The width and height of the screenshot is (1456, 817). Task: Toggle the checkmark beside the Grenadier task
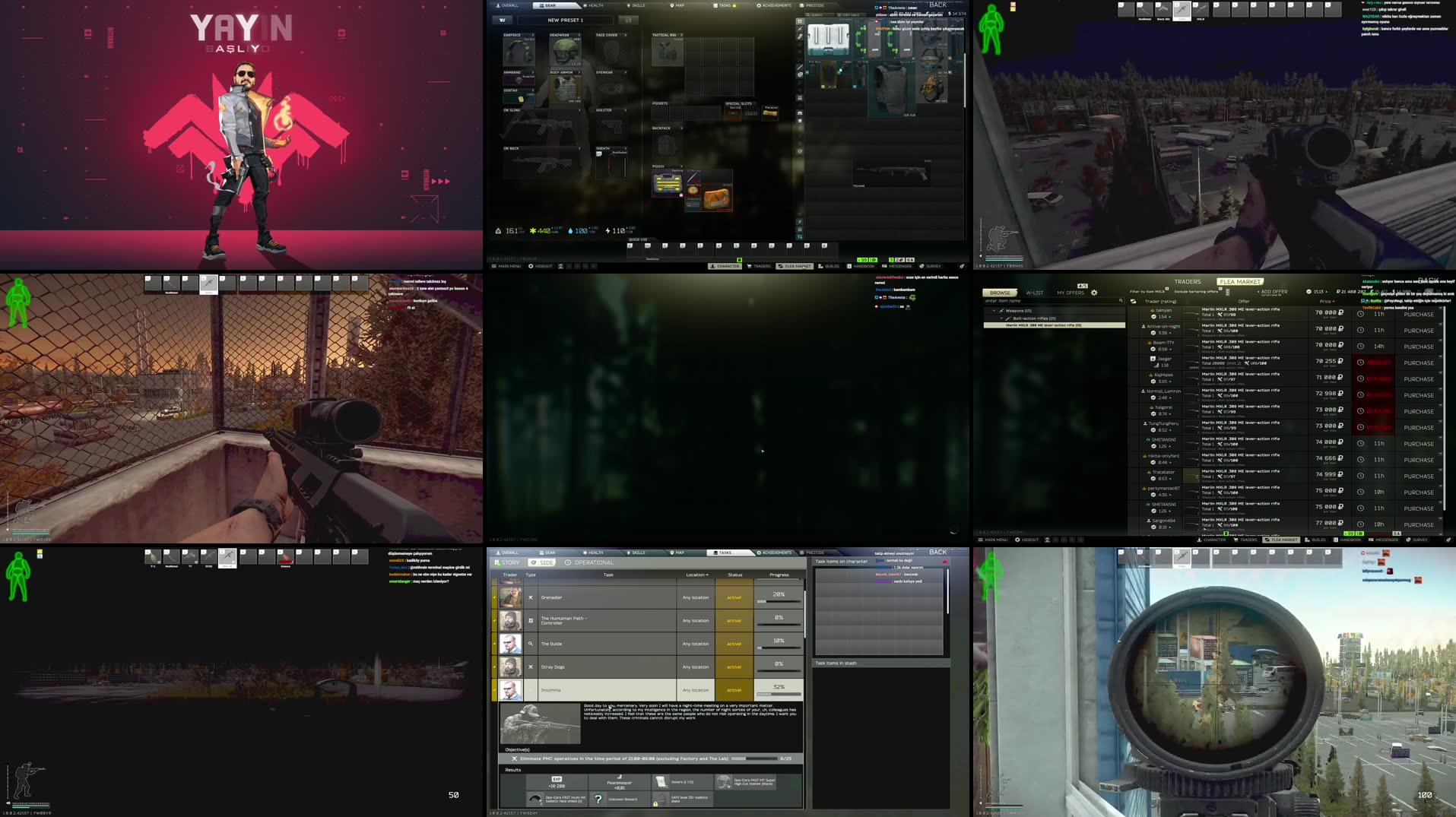(494, 597)
